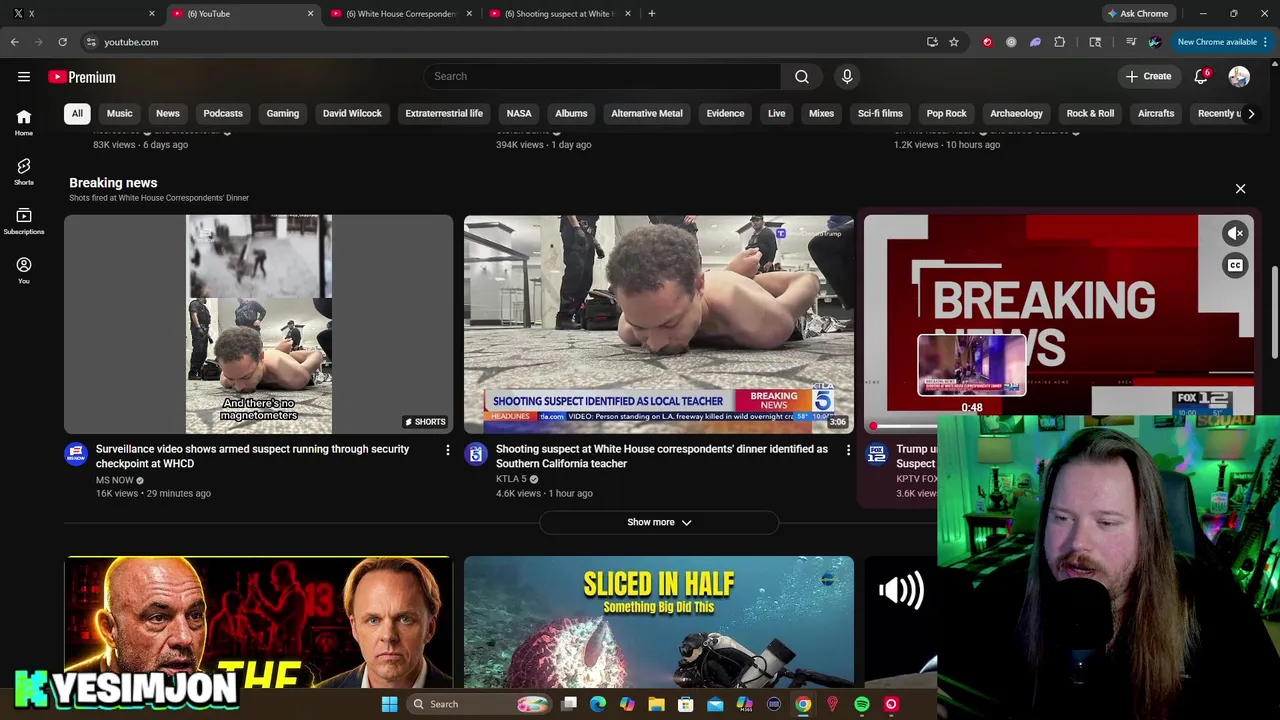Open the media control icon in the Chrome toolbar
The width and height of the screenshot is (1280, 720).
(1131, 42)
